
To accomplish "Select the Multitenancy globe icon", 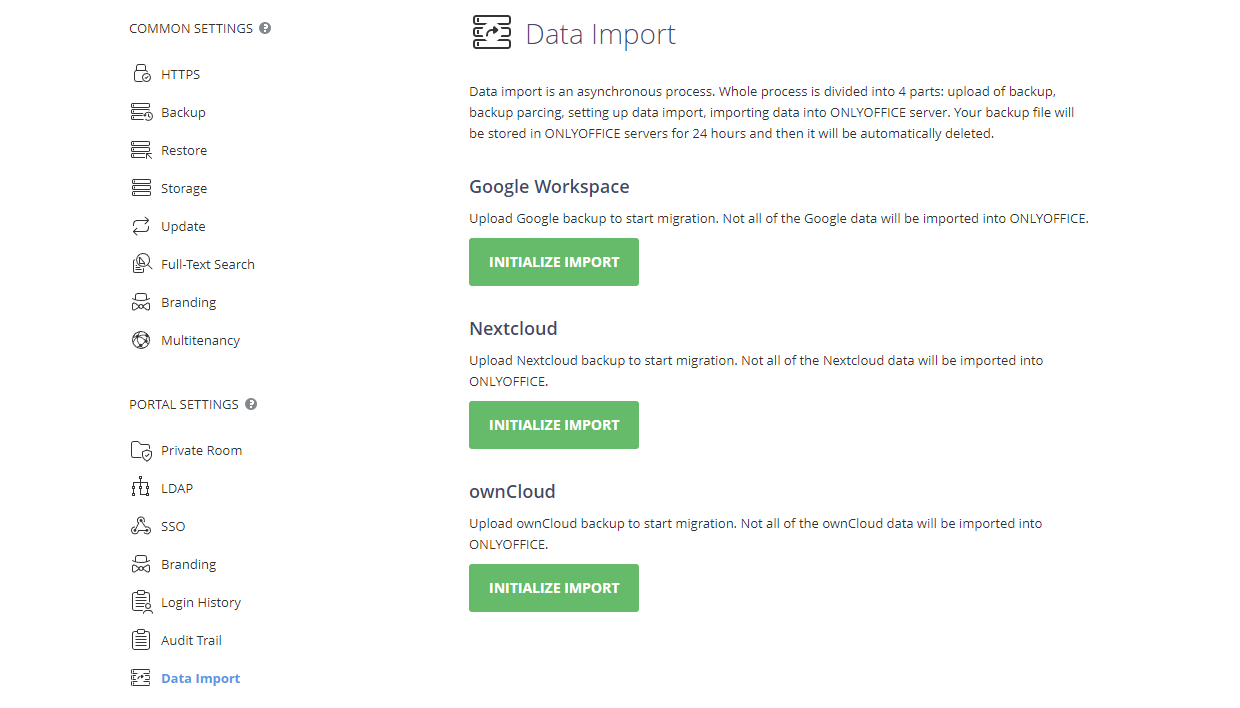I will [140, 339].
